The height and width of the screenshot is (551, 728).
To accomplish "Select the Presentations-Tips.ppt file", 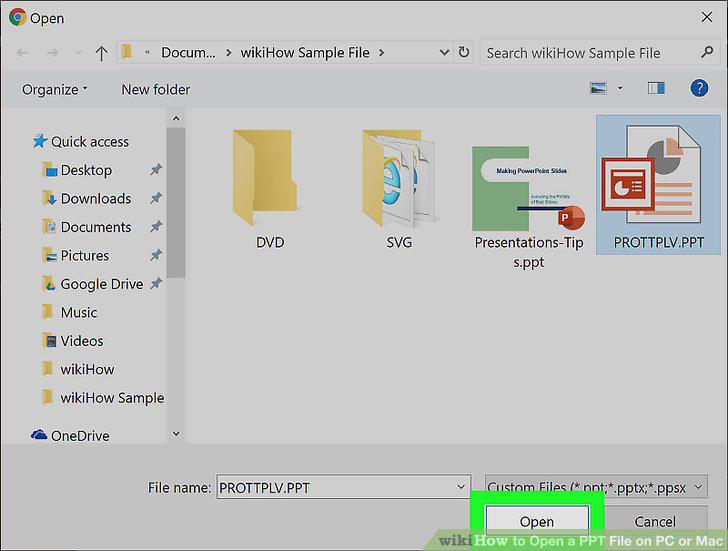I will (x=528, y=207).
